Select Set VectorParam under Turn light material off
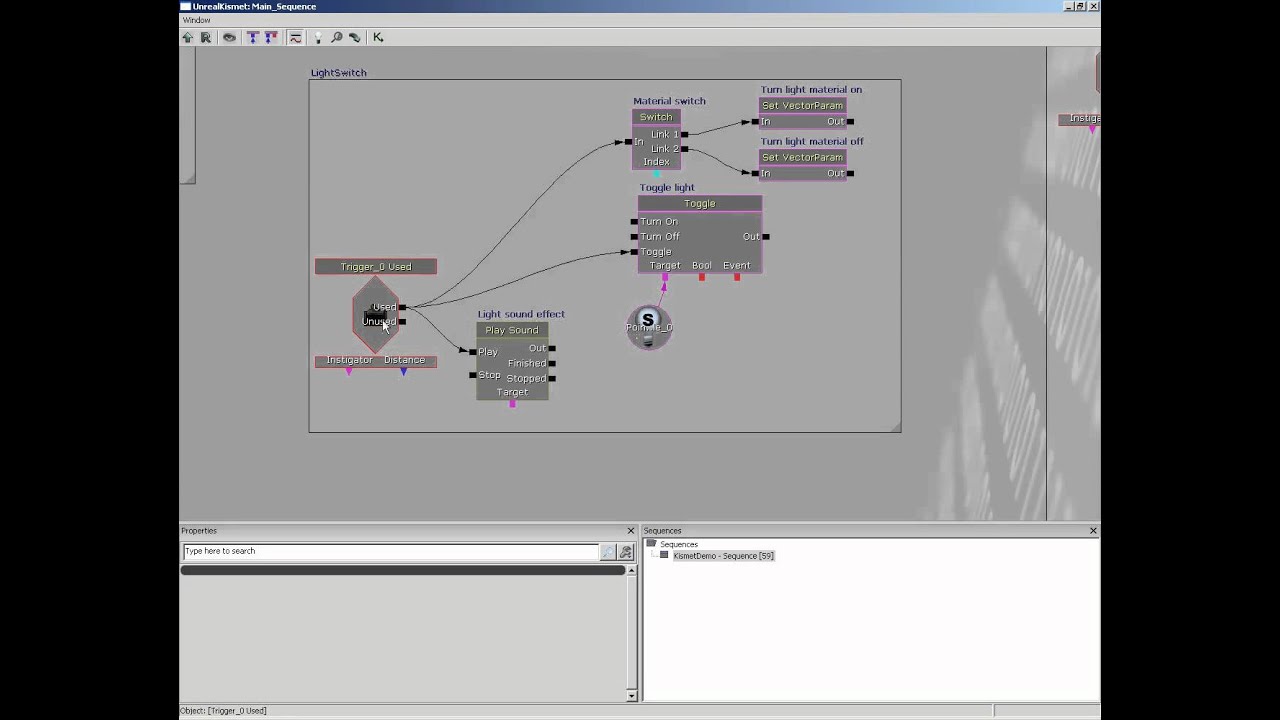 (803, 158)
